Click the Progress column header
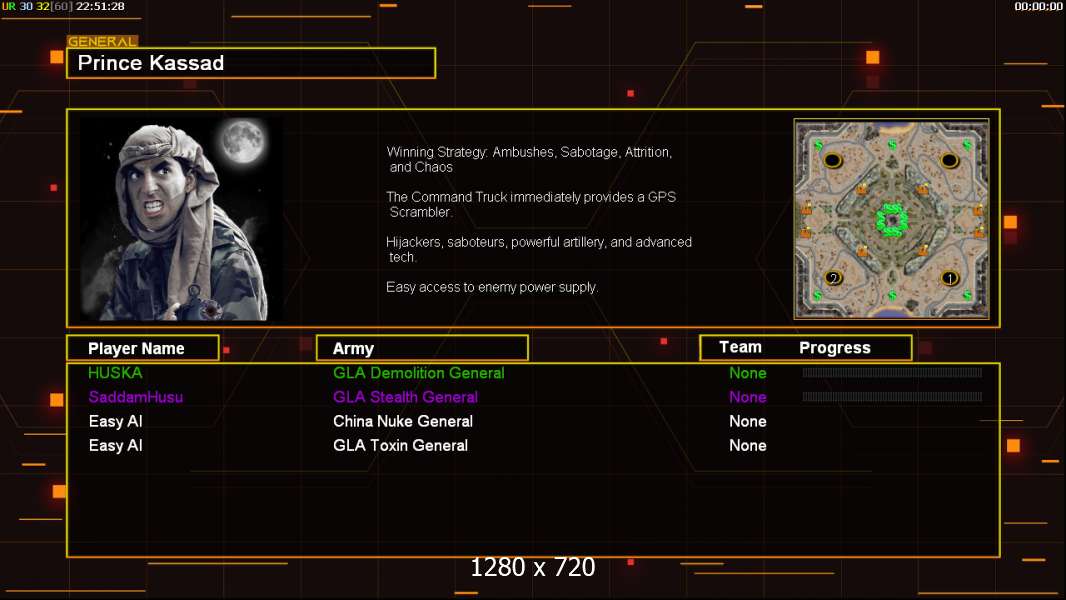Viewport: 1066px width, 600px height. pos(835,348)
